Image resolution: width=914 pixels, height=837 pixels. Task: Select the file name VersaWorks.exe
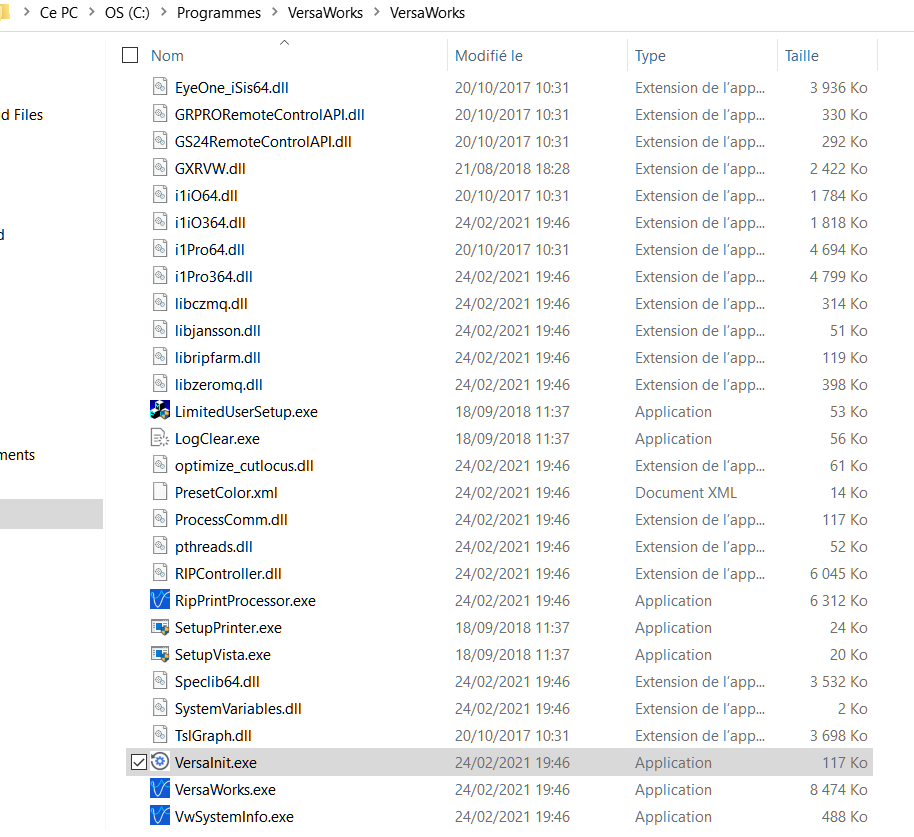pos(225,789)
